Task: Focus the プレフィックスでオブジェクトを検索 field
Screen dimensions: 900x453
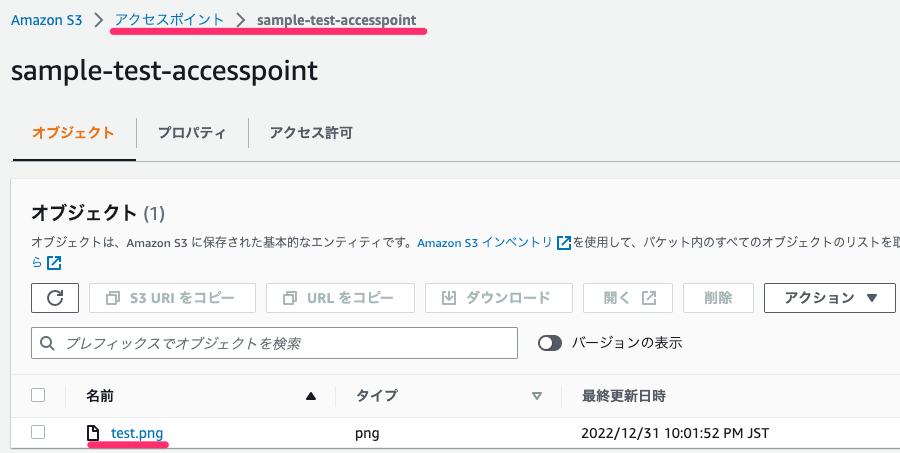Action: tap(274, 343)
